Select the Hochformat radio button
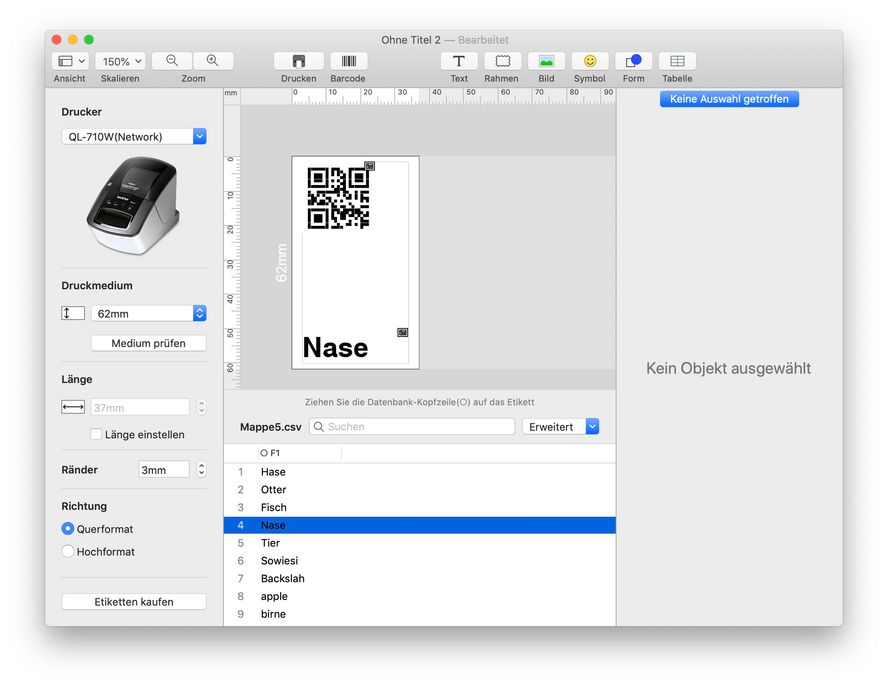Viewport: 888px width, 686px height. pyautogui.click(x=68, y=551)
